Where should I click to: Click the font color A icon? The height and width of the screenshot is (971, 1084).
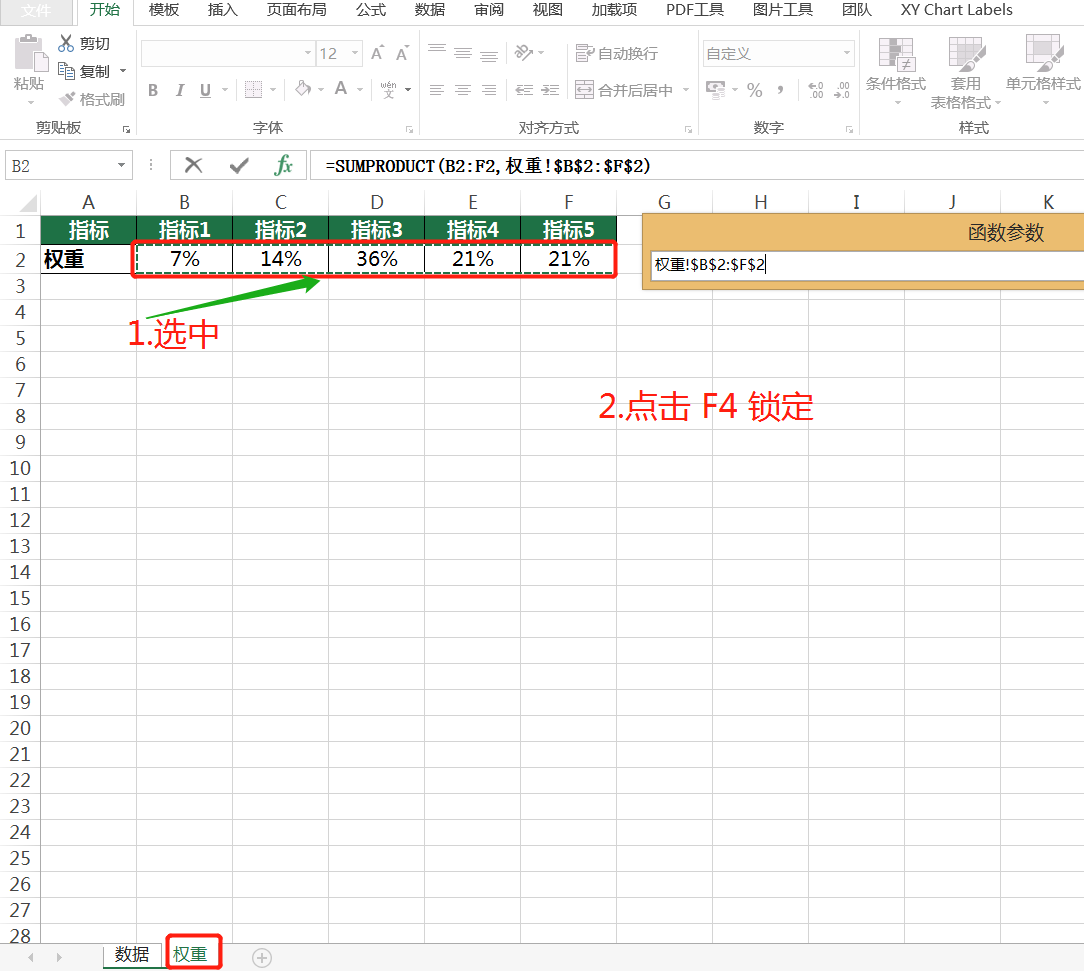click(x=341, y=88)
